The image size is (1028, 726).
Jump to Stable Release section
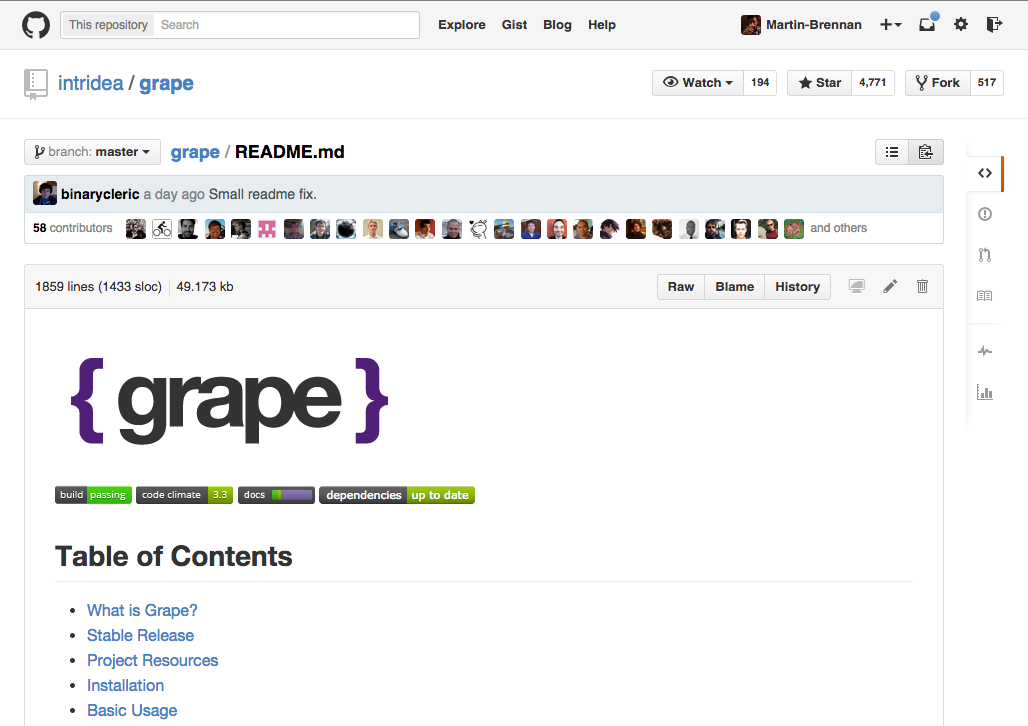140,635
